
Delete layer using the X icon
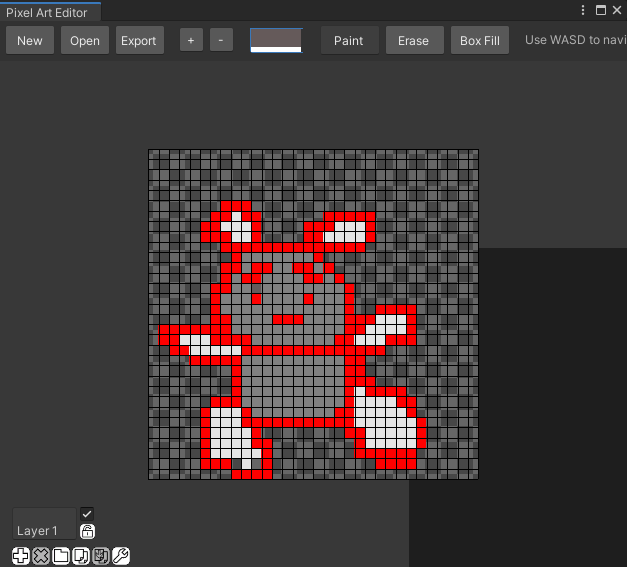(x=41, y=556)
